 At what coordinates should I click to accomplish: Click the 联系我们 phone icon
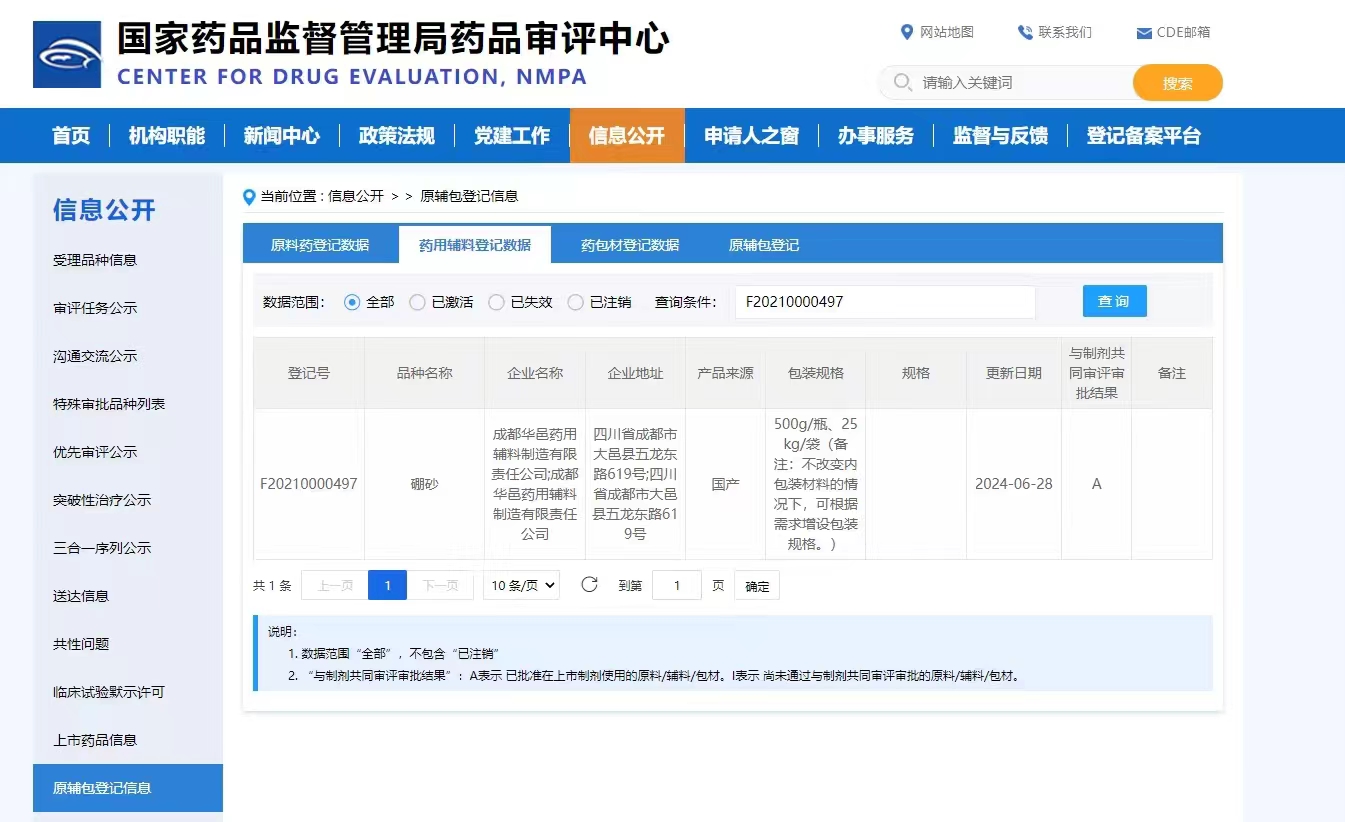1025,32
